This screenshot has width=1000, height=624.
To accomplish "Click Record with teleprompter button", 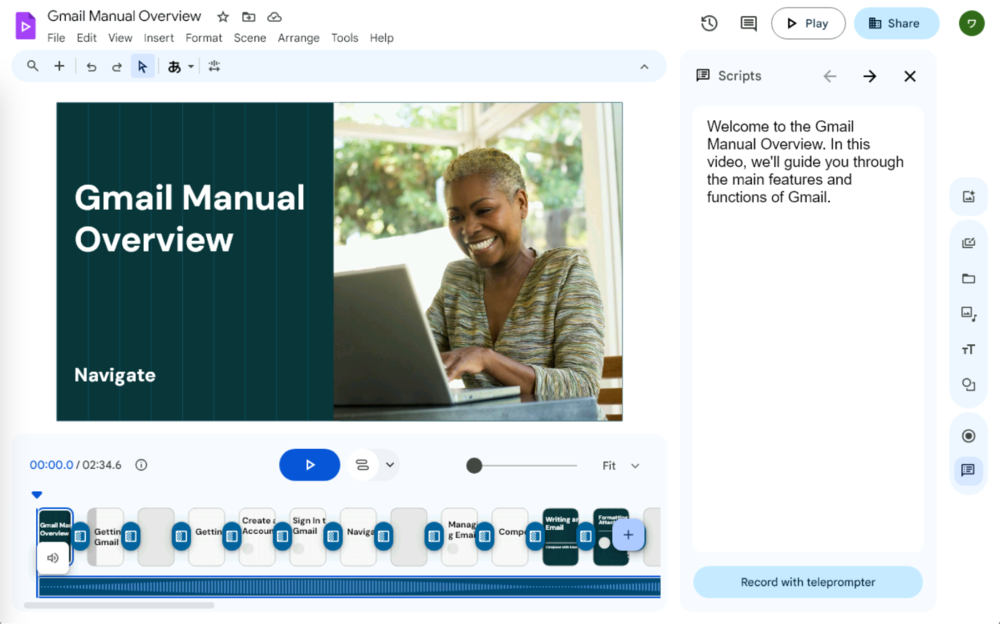I will tap(808, 582).
